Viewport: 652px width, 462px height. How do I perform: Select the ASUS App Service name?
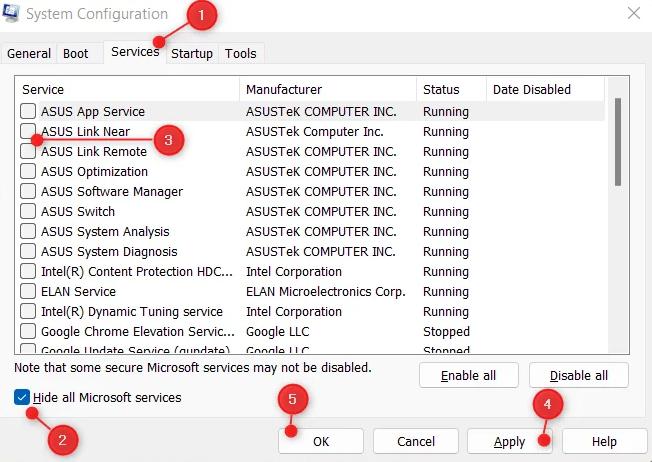[x=93, y=111]
